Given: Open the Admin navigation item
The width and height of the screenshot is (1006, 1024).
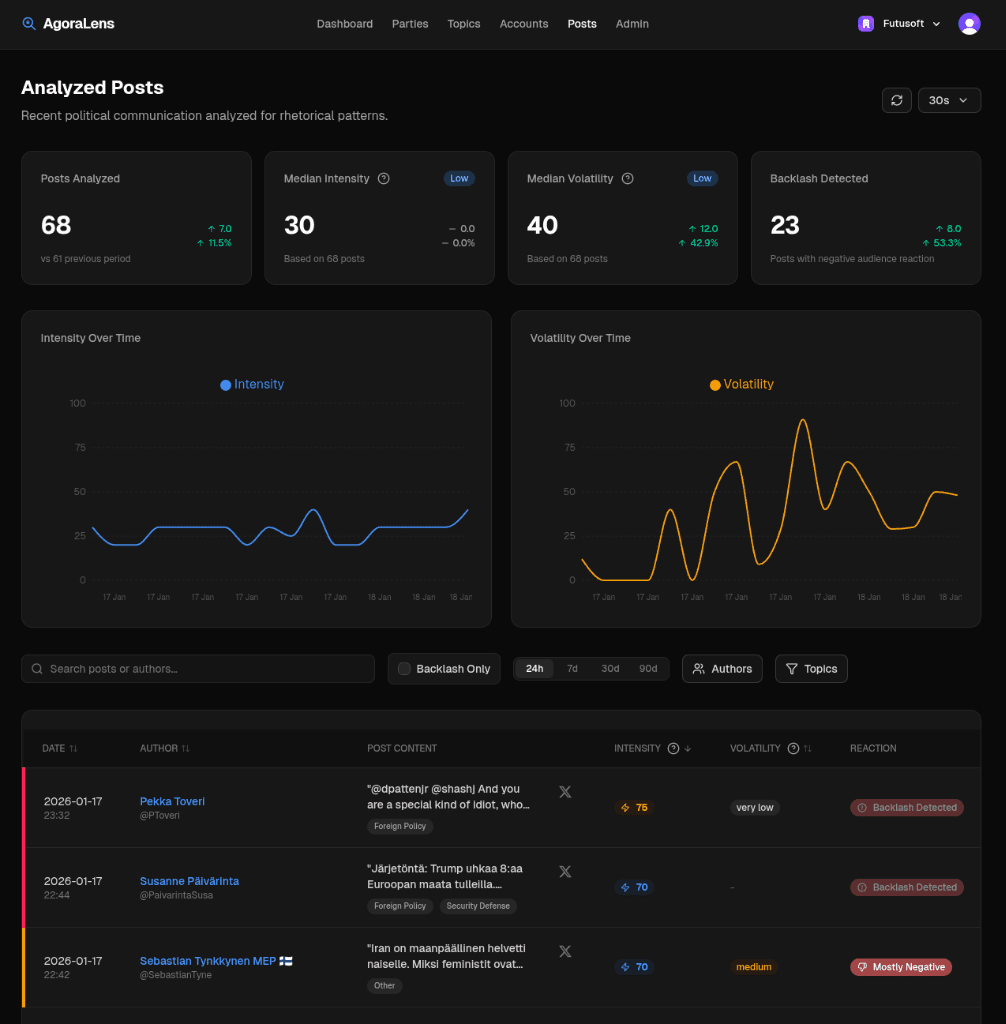Looking at the screenshot, I should click(x=632, y=23).
